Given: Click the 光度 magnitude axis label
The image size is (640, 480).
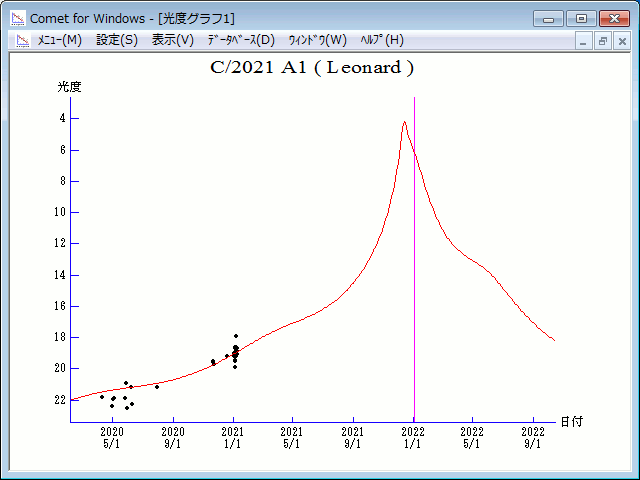Looking at the screenshot, I should pos(69,87).
